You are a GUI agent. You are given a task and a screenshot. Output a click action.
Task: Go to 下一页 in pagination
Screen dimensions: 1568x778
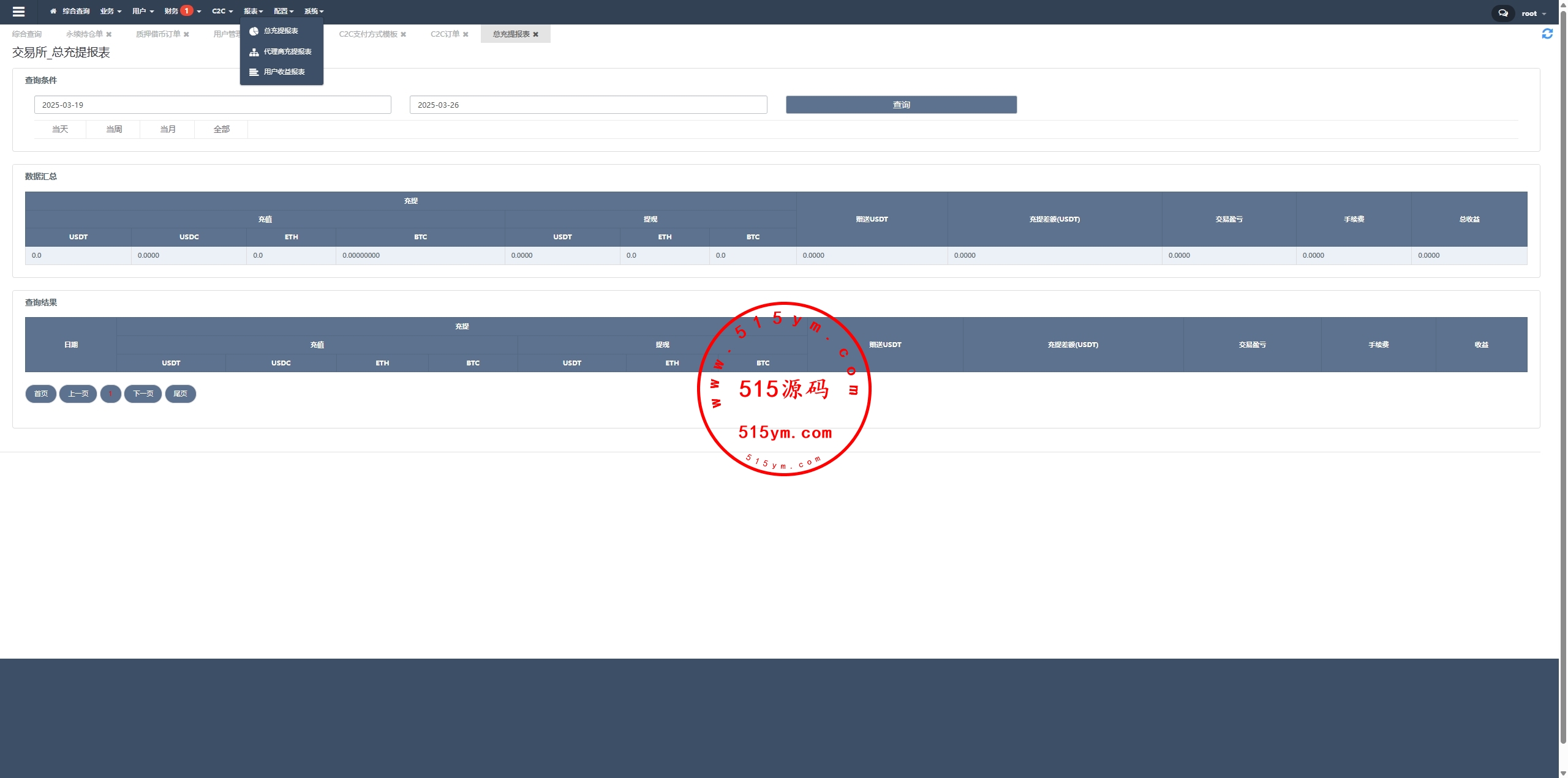[x=143, y=394]
